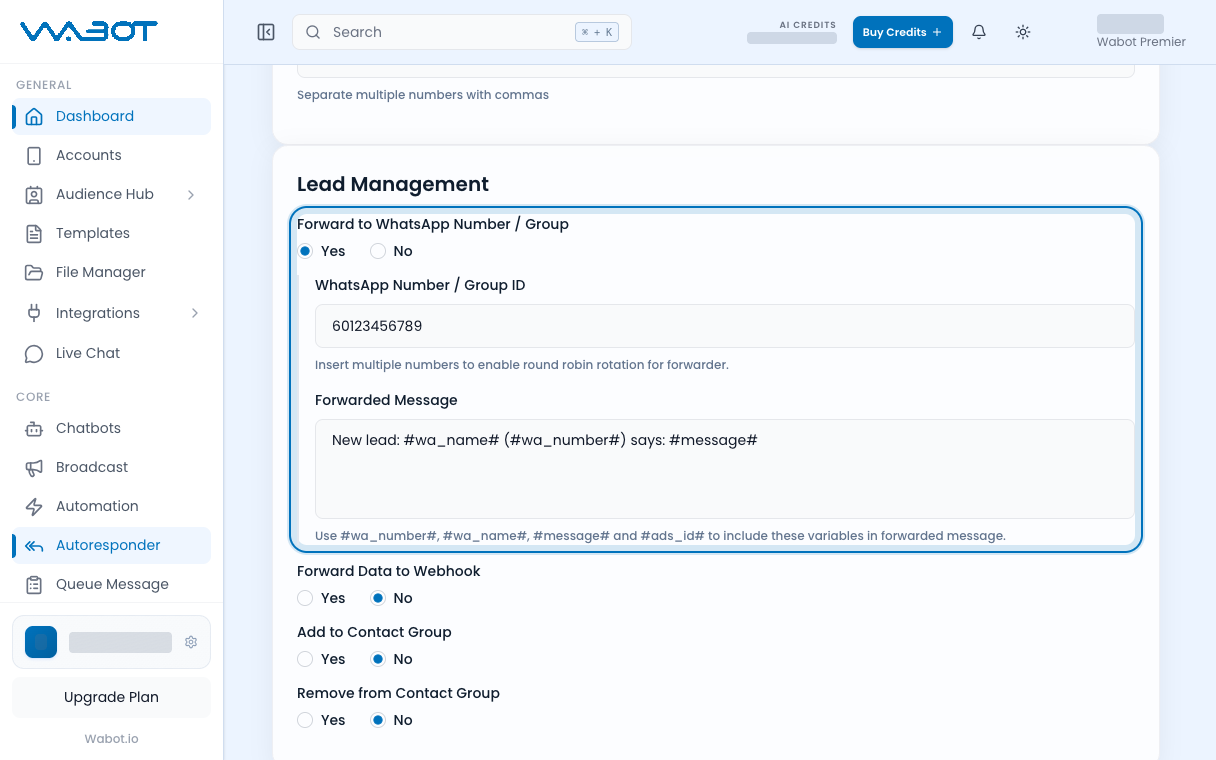
Task: Expand the Audience Hub submenu chevron
Action: pyautogui.click(x=191, y=194)
